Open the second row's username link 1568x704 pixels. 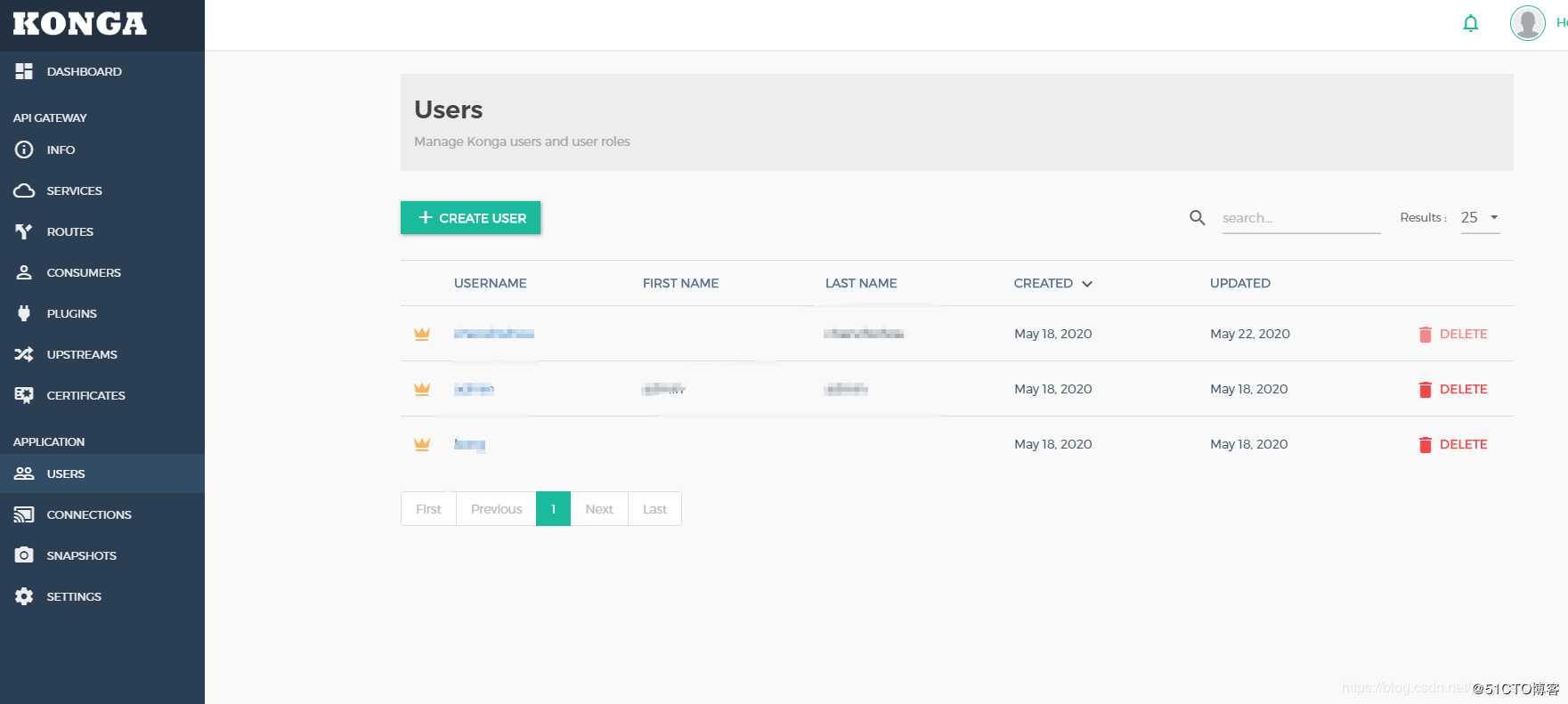pyautogui.click(x=474, y=389)
